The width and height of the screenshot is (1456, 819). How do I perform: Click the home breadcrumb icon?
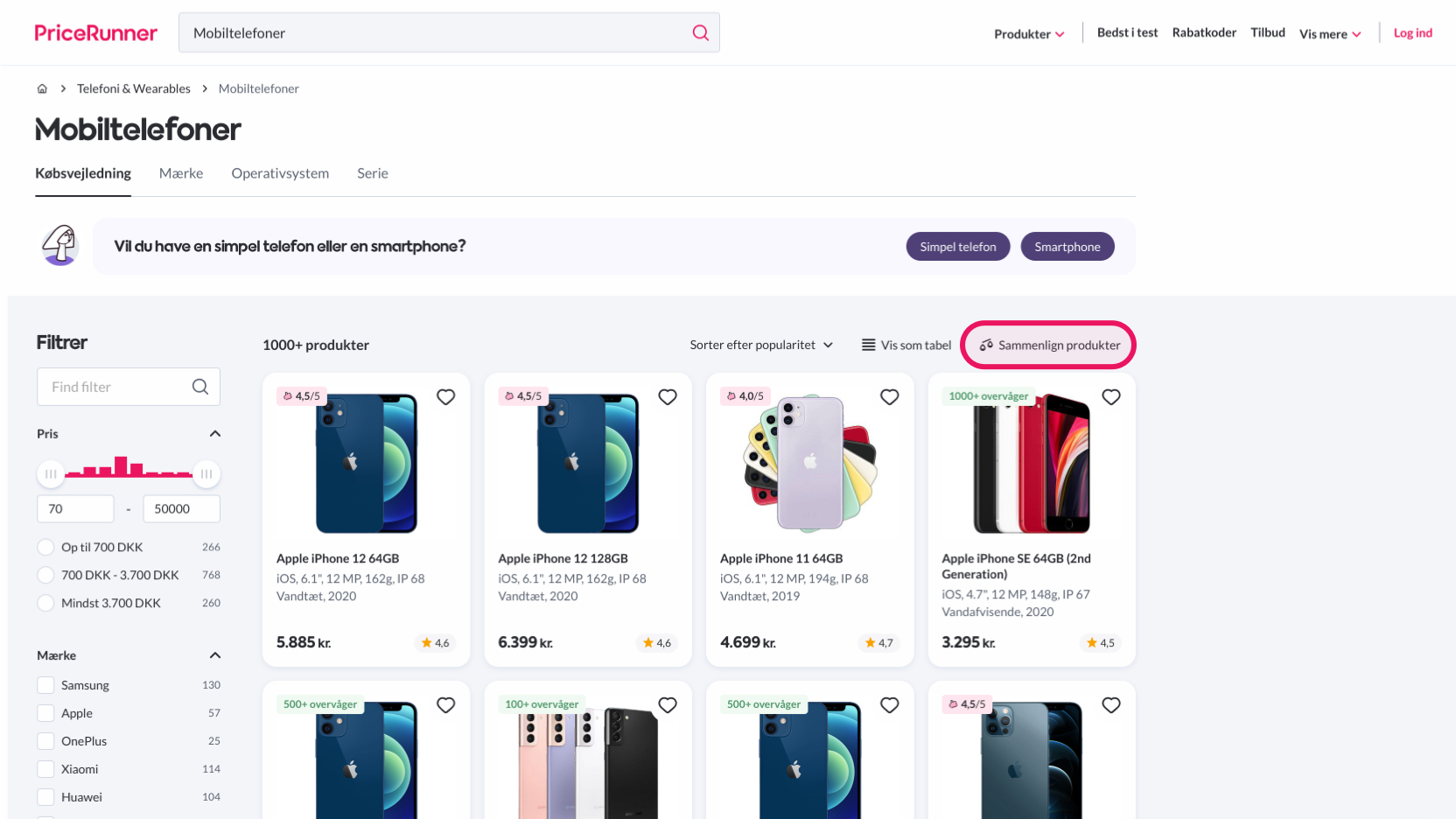[x=42, y=88]
